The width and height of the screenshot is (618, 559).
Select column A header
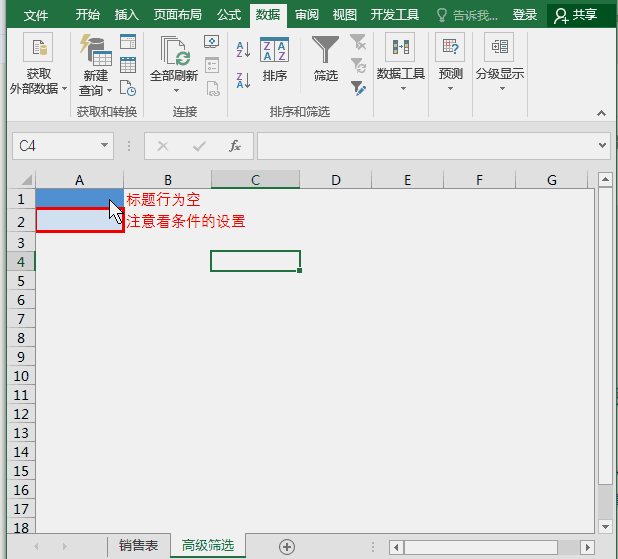pyautogui.click(x=79, y=180)
